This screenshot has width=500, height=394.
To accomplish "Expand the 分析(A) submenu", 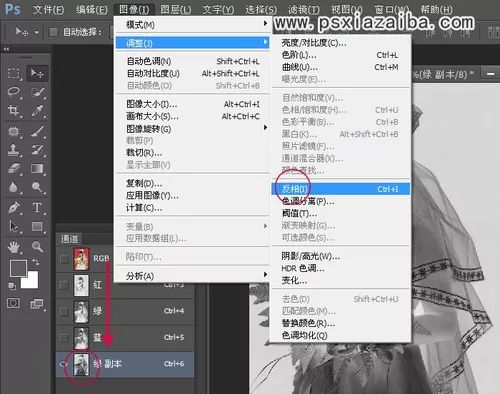I will tap(192, 276).
